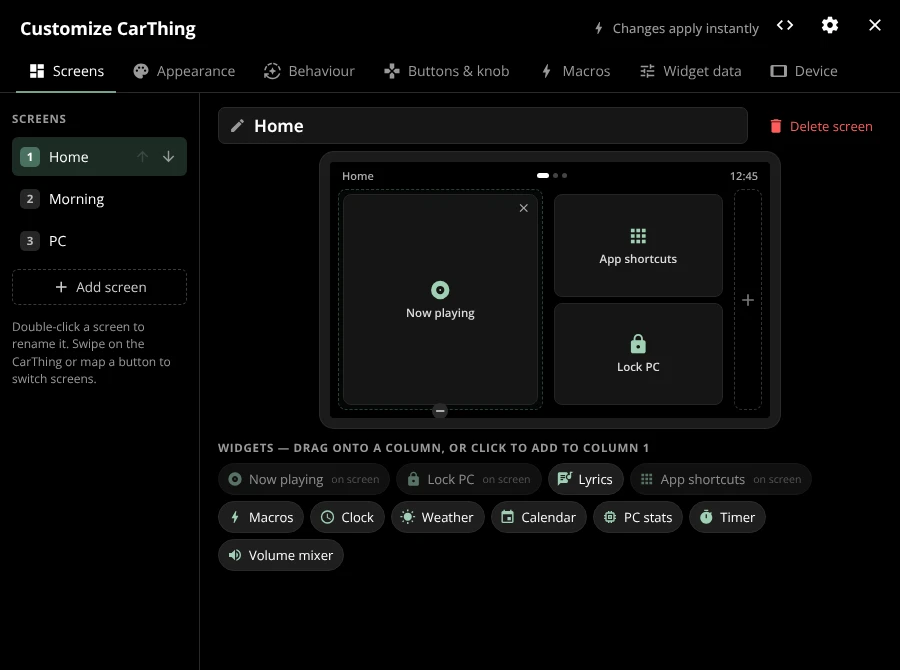Add the Weather widget
The width and height of the screenshot is (900, 670).
(x=437, y=517)
